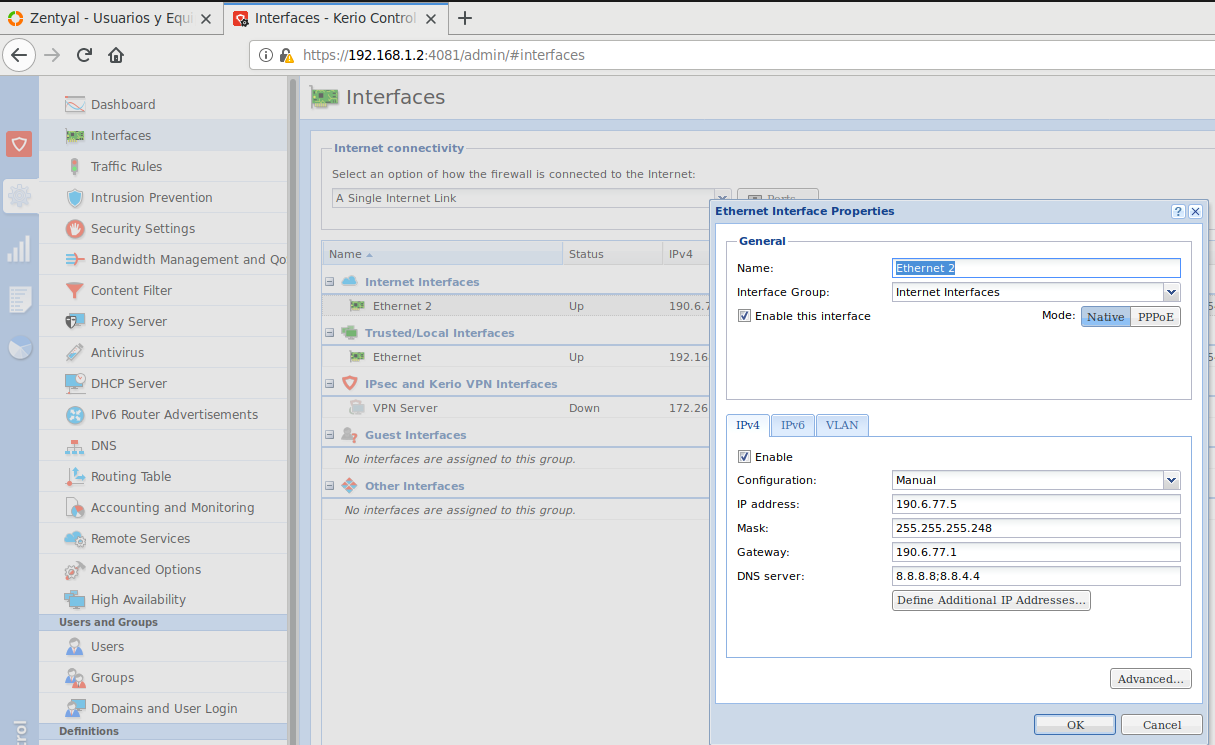
Task: Select the Traffic Rules traffic-light icon
Action: 75,166
